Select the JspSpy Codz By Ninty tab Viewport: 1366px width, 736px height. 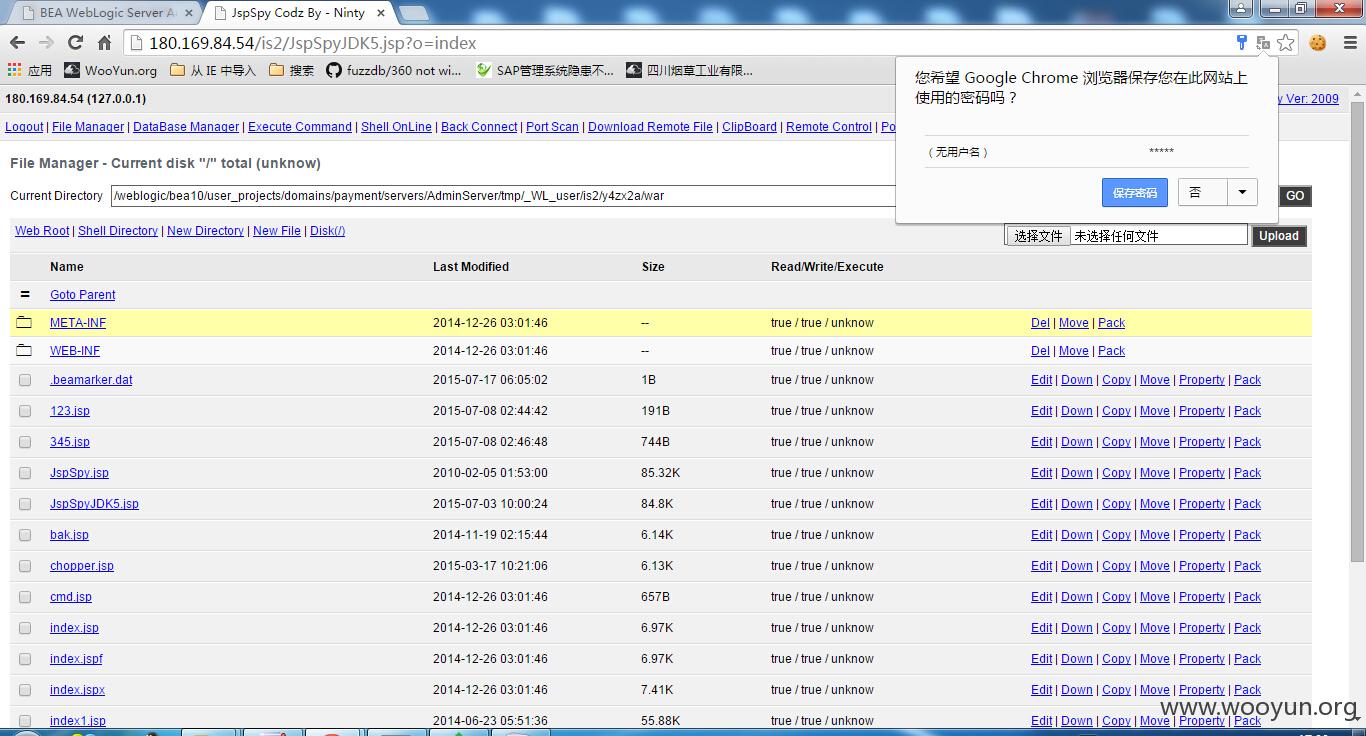(x=297, y=13)
